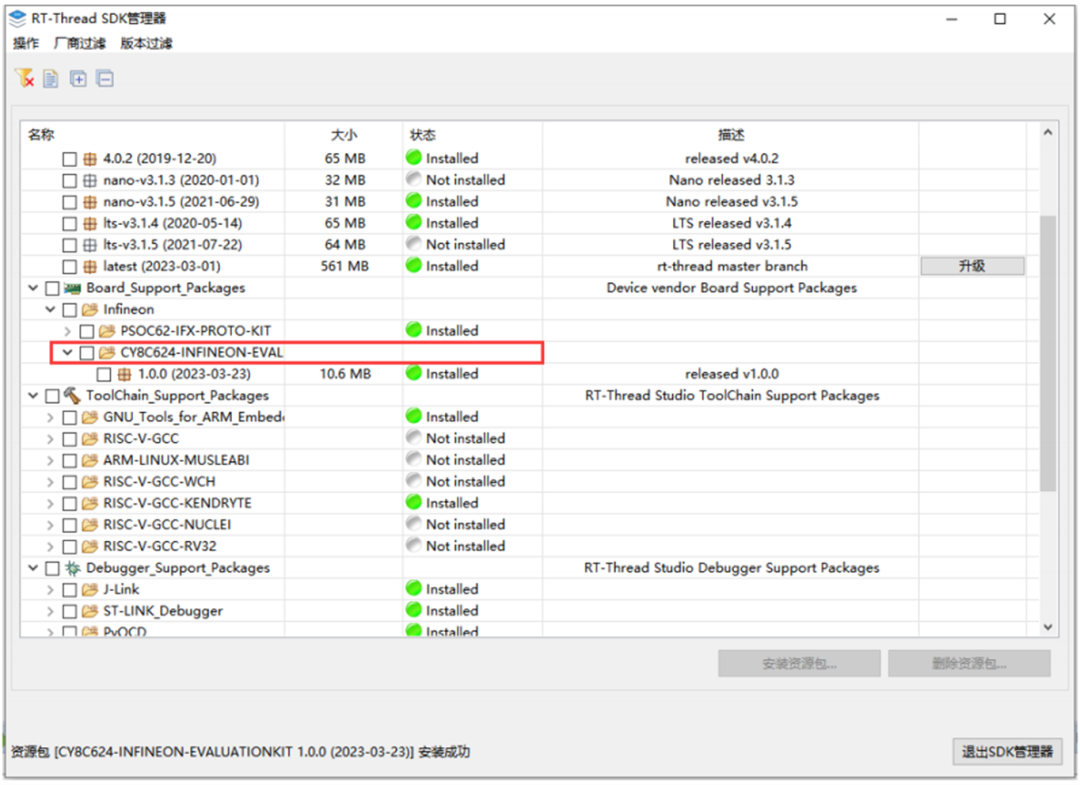
Task: Check the nano-v3.1.3 (2020-01-01) checkbox
Action: [x=69, y=180]
